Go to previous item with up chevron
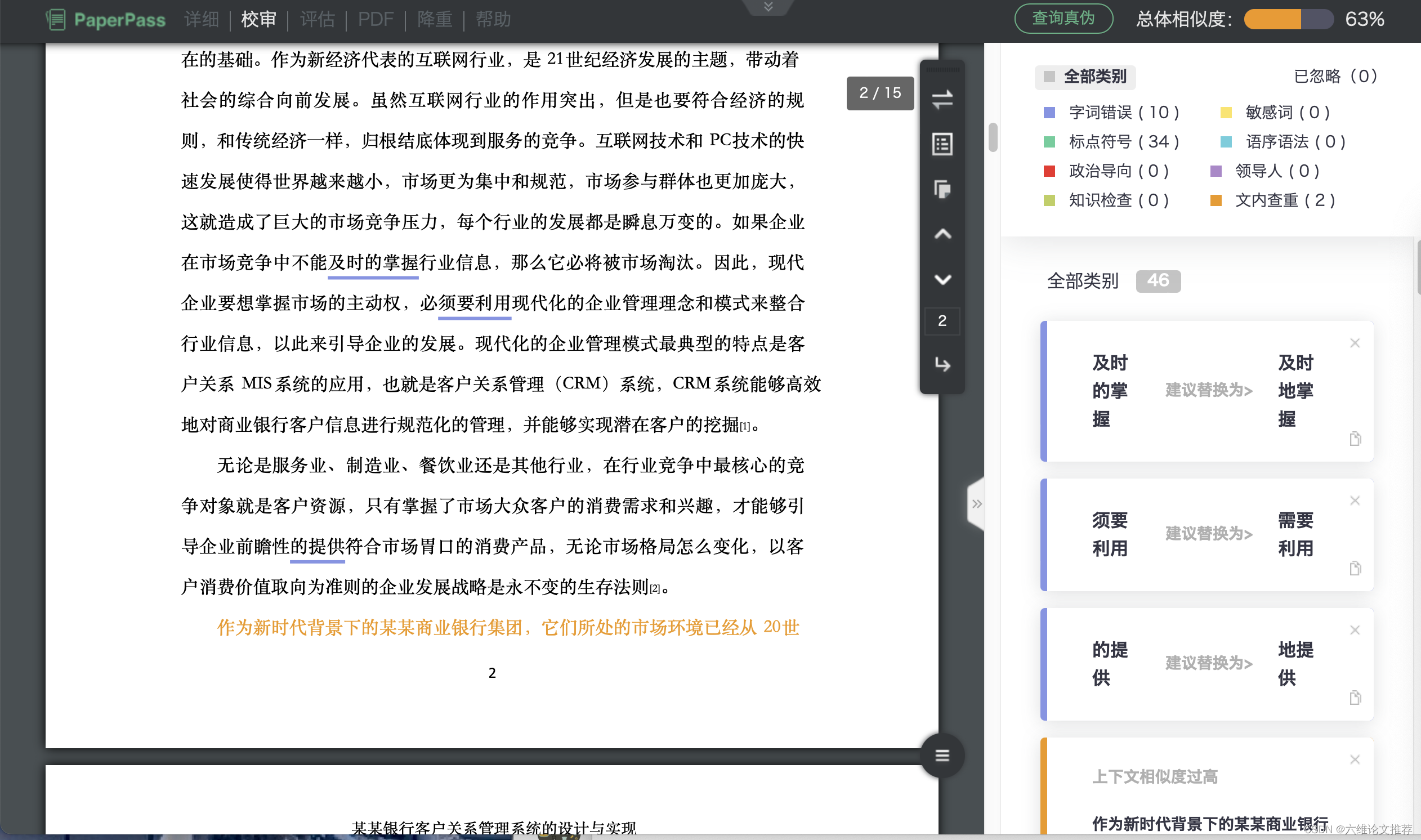 coord(942,234)
